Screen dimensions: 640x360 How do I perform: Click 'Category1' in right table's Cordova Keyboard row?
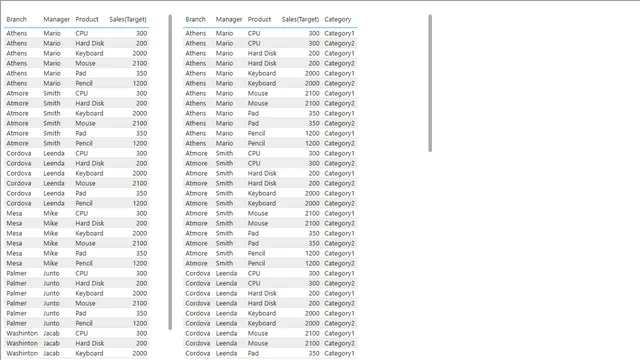pos(339,313)
